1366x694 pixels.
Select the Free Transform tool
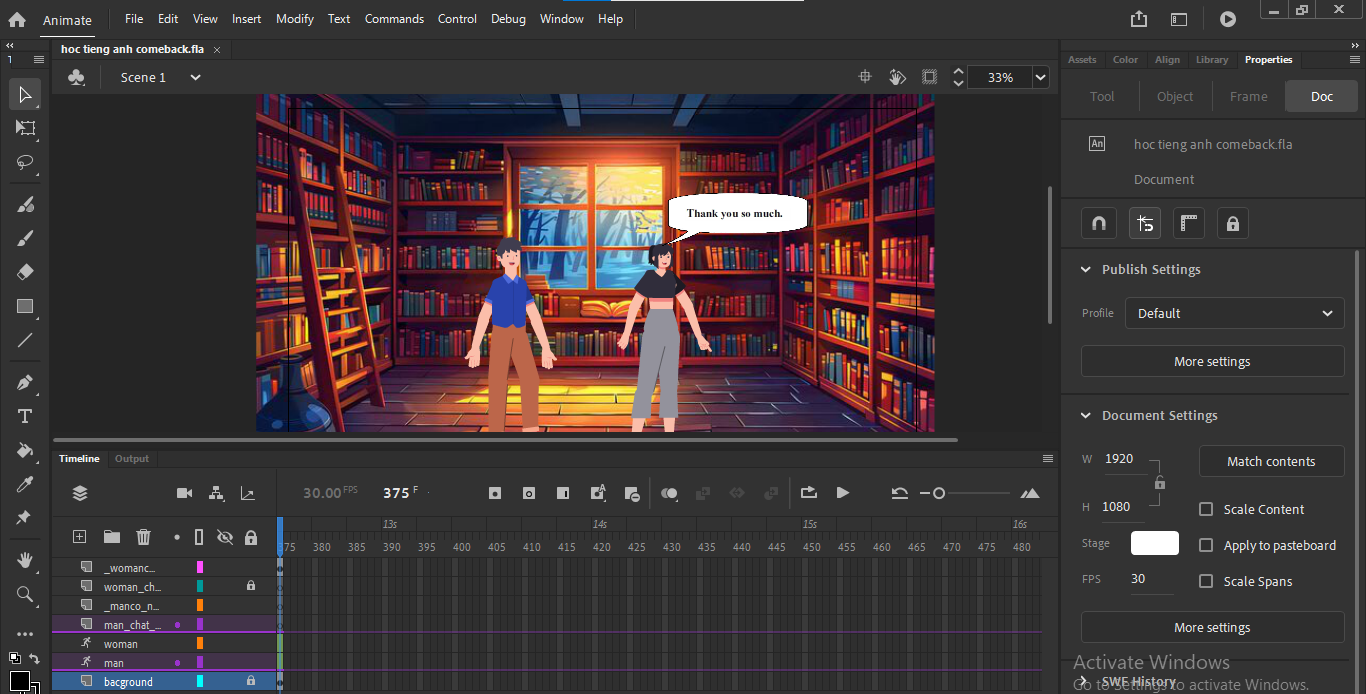tap(26, 128)
